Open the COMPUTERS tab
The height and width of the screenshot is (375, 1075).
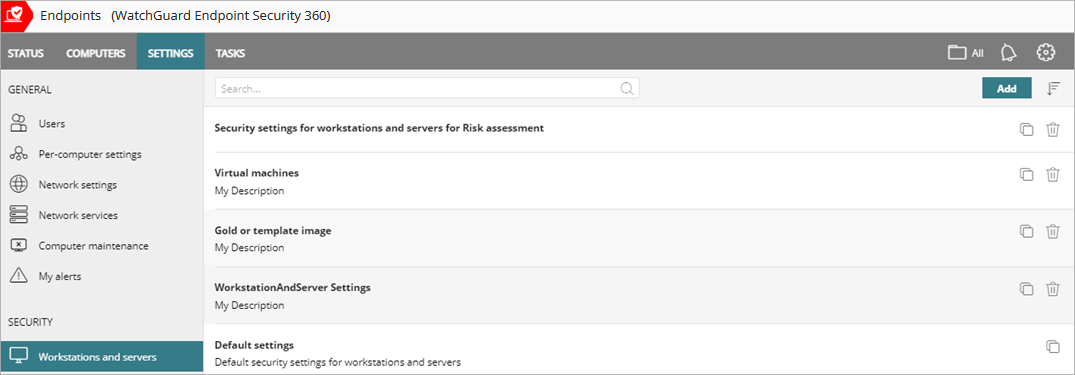[96, 53]
